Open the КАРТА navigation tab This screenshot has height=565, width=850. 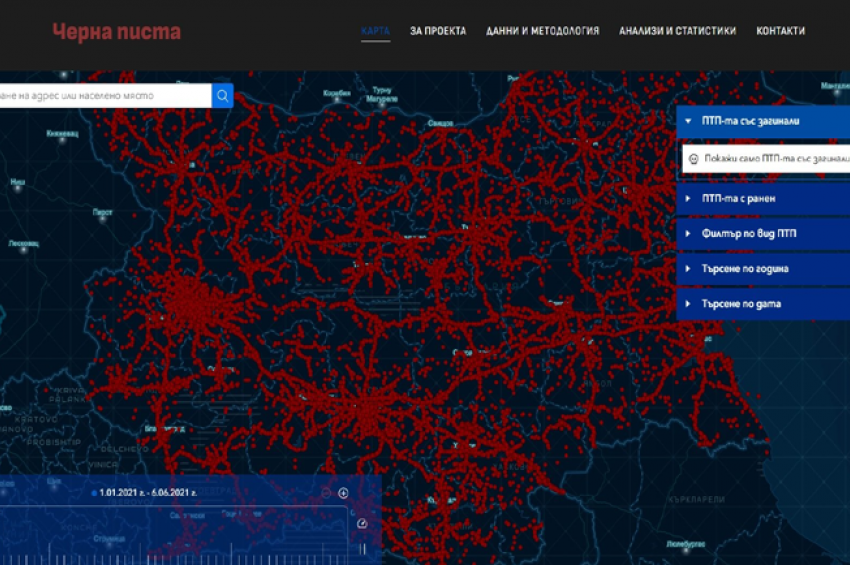(375, 31)
